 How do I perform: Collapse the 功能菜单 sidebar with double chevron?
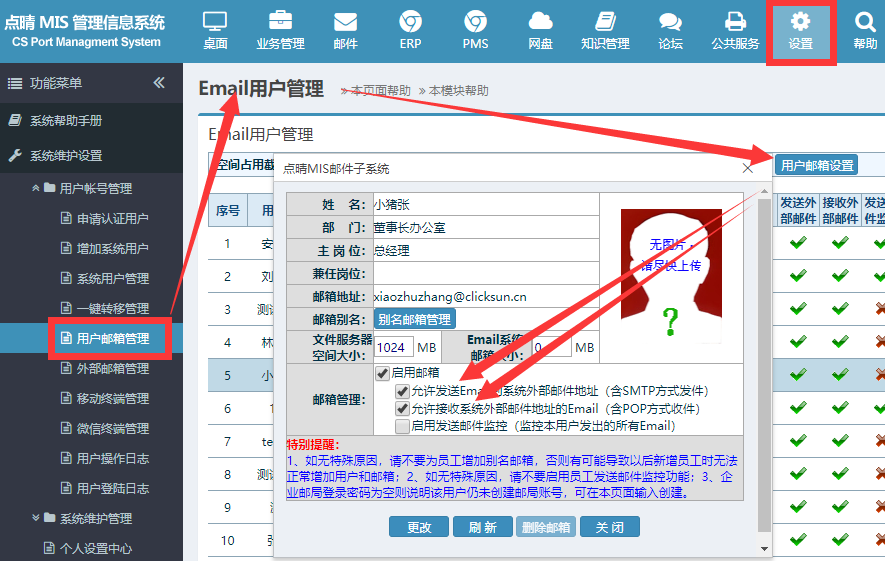[x=159, y=83]
